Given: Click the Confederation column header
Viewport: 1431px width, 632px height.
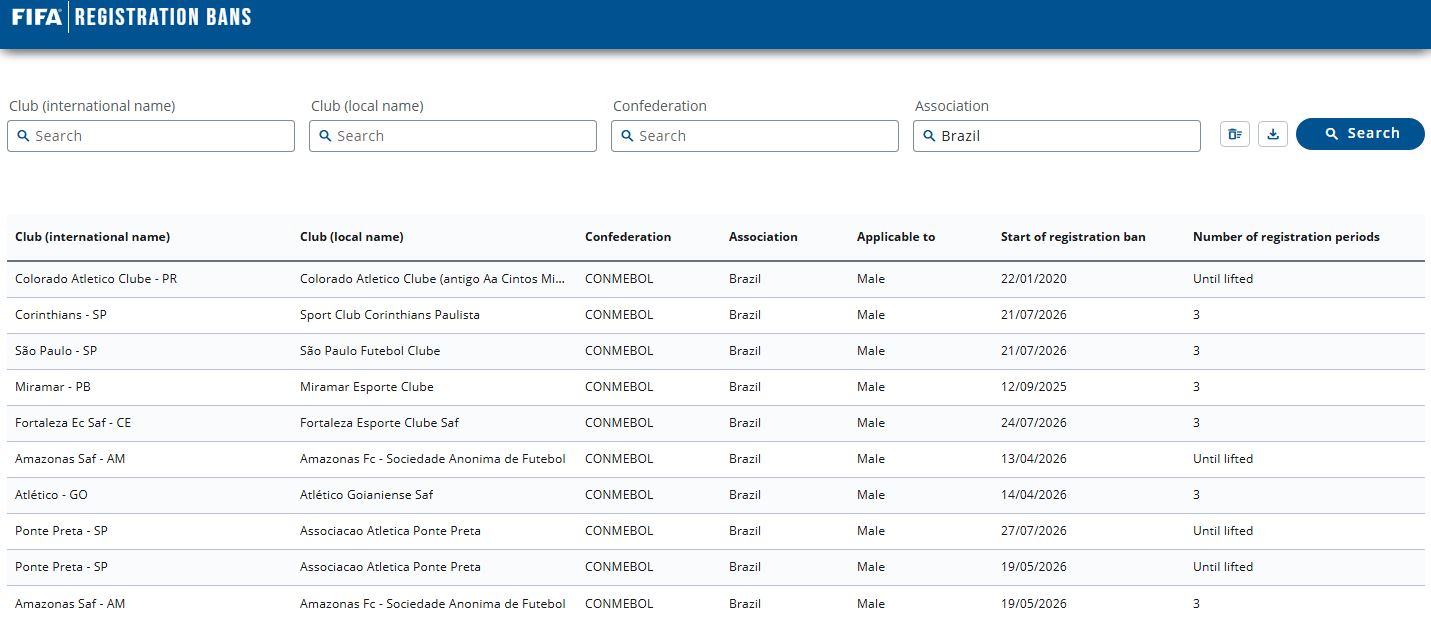Looking at the screenshot, I should click(628, 237).
